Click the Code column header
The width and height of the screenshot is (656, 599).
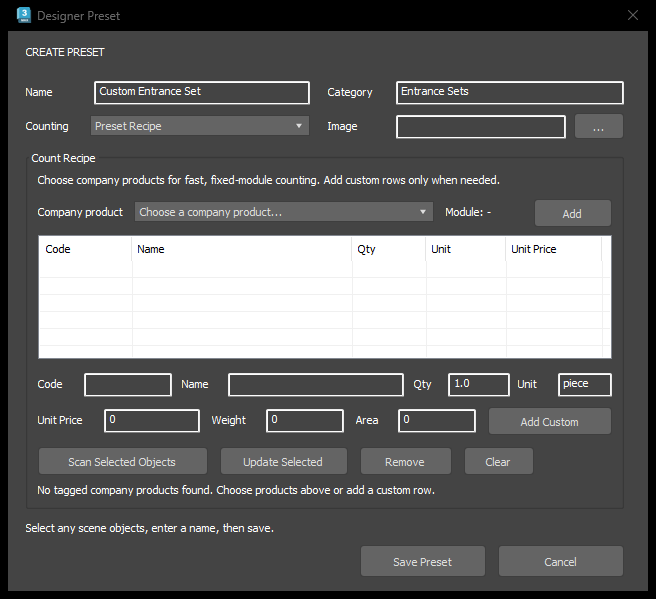click(85, 249)
